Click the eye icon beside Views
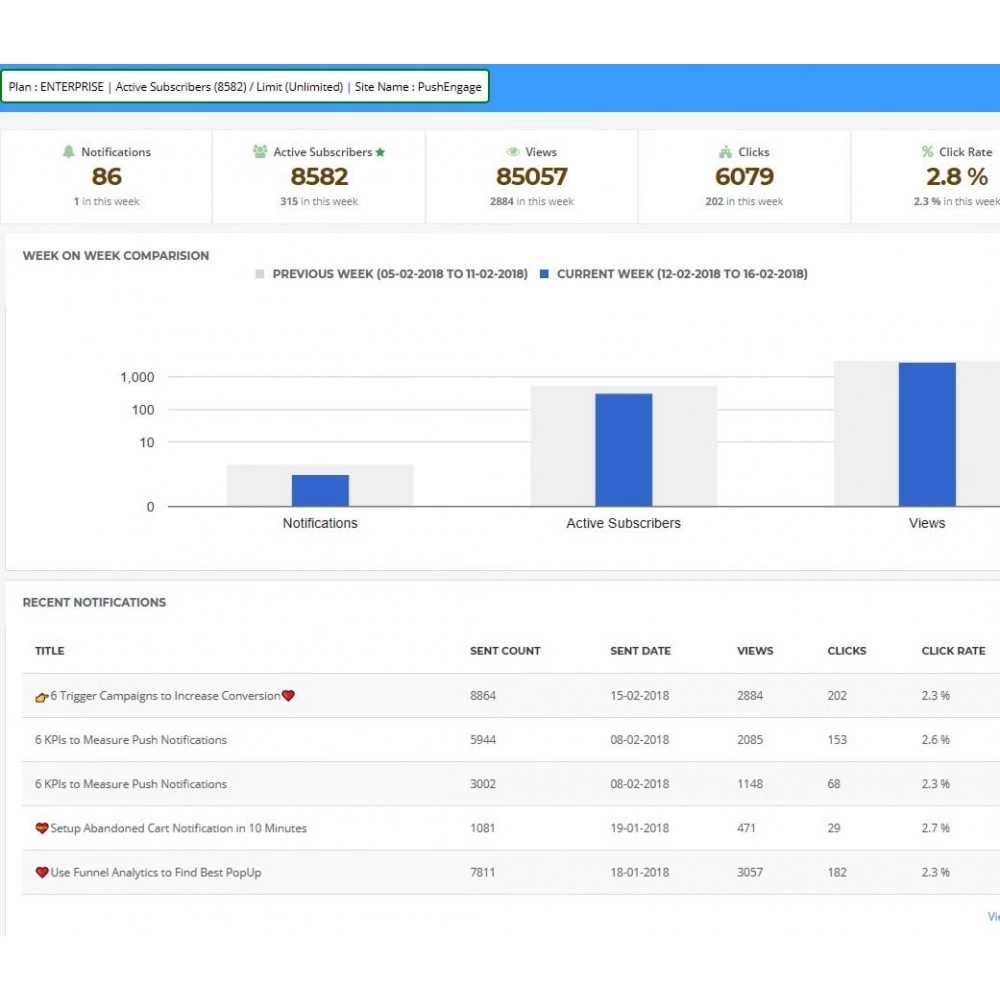Viewport: 1000px width, 1000px height. (x=513, y=152)
